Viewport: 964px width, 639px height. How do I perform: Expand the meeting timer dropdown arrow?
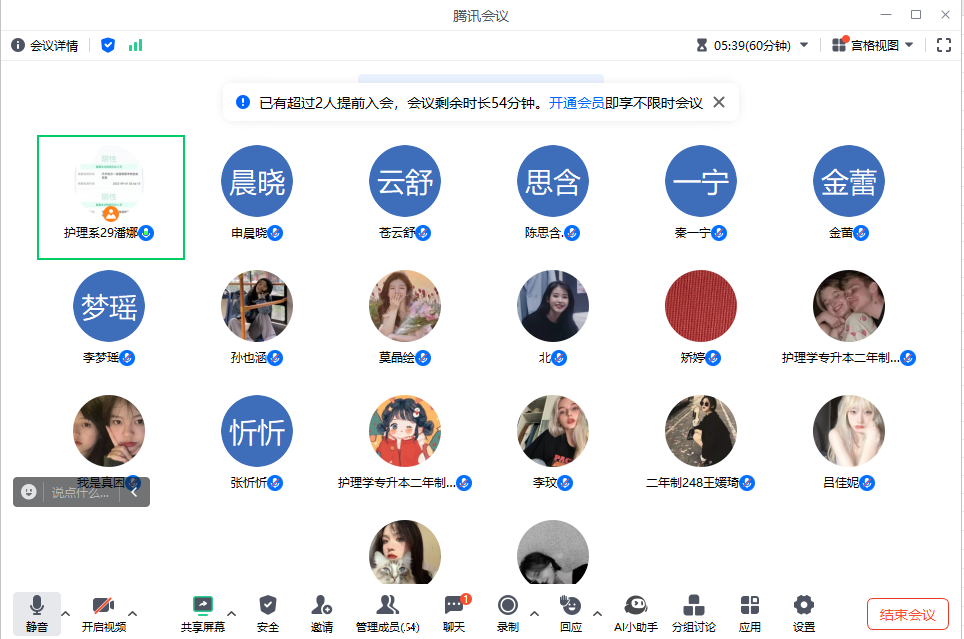pyautogui.click(x=804, y=45)
